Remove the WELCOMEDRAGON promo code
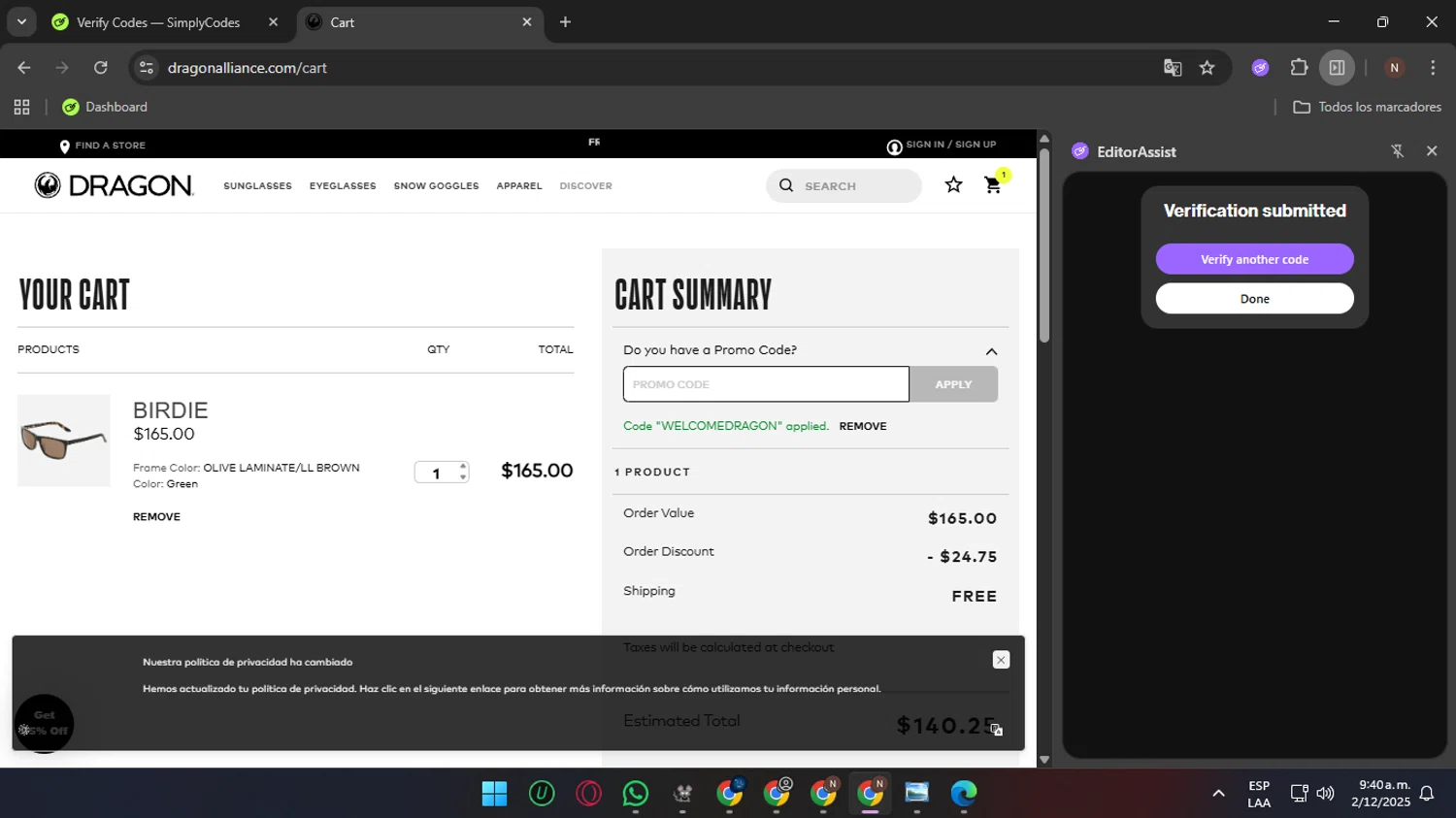Viewport: 1456px width, 818px height. tap(863, 426)
